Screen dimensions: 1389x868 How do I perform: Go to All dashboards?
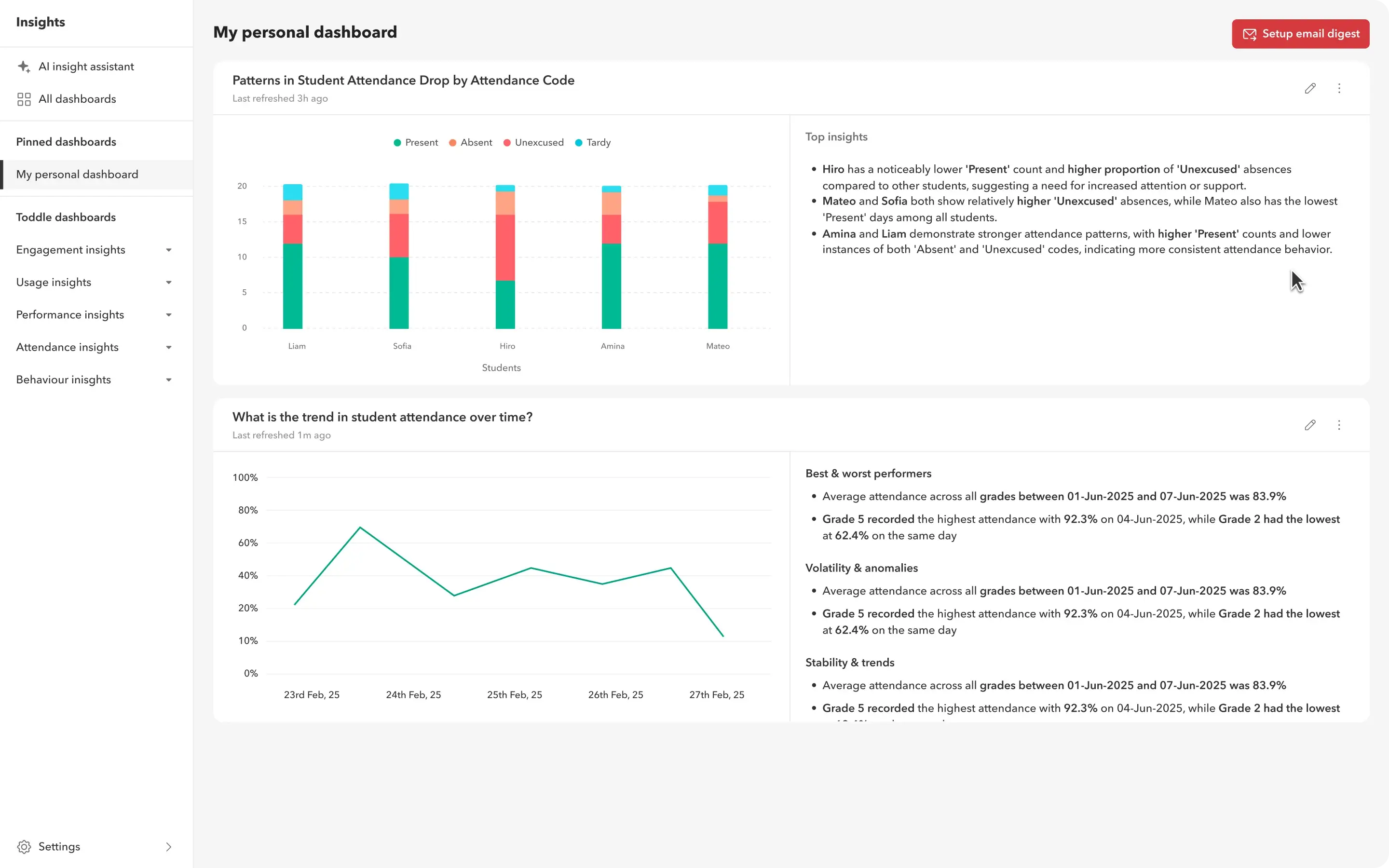(96, 99)
